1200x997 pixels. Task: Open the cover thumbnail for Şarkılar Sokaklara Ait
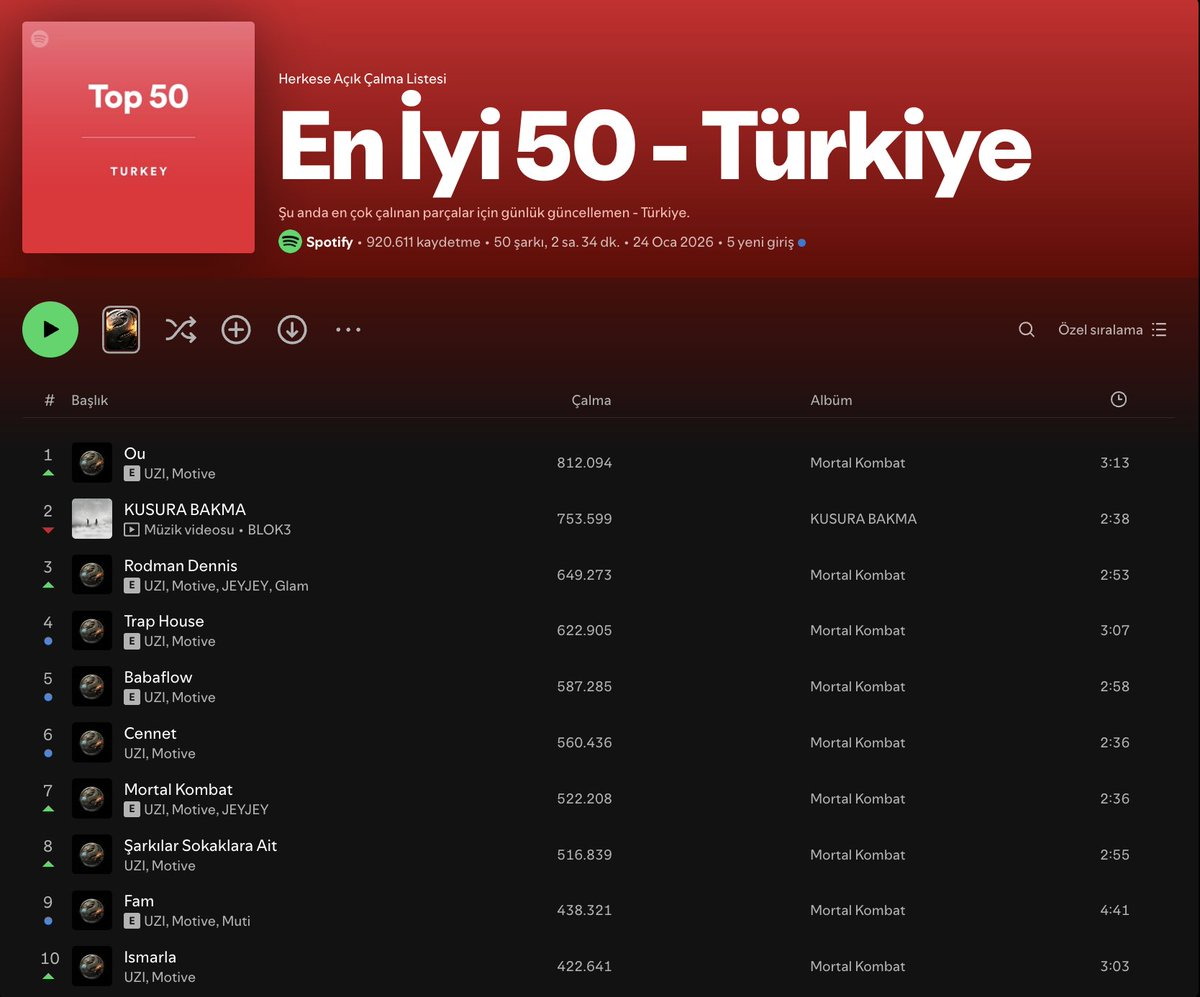pyautogui.click(x=92, y=855)
